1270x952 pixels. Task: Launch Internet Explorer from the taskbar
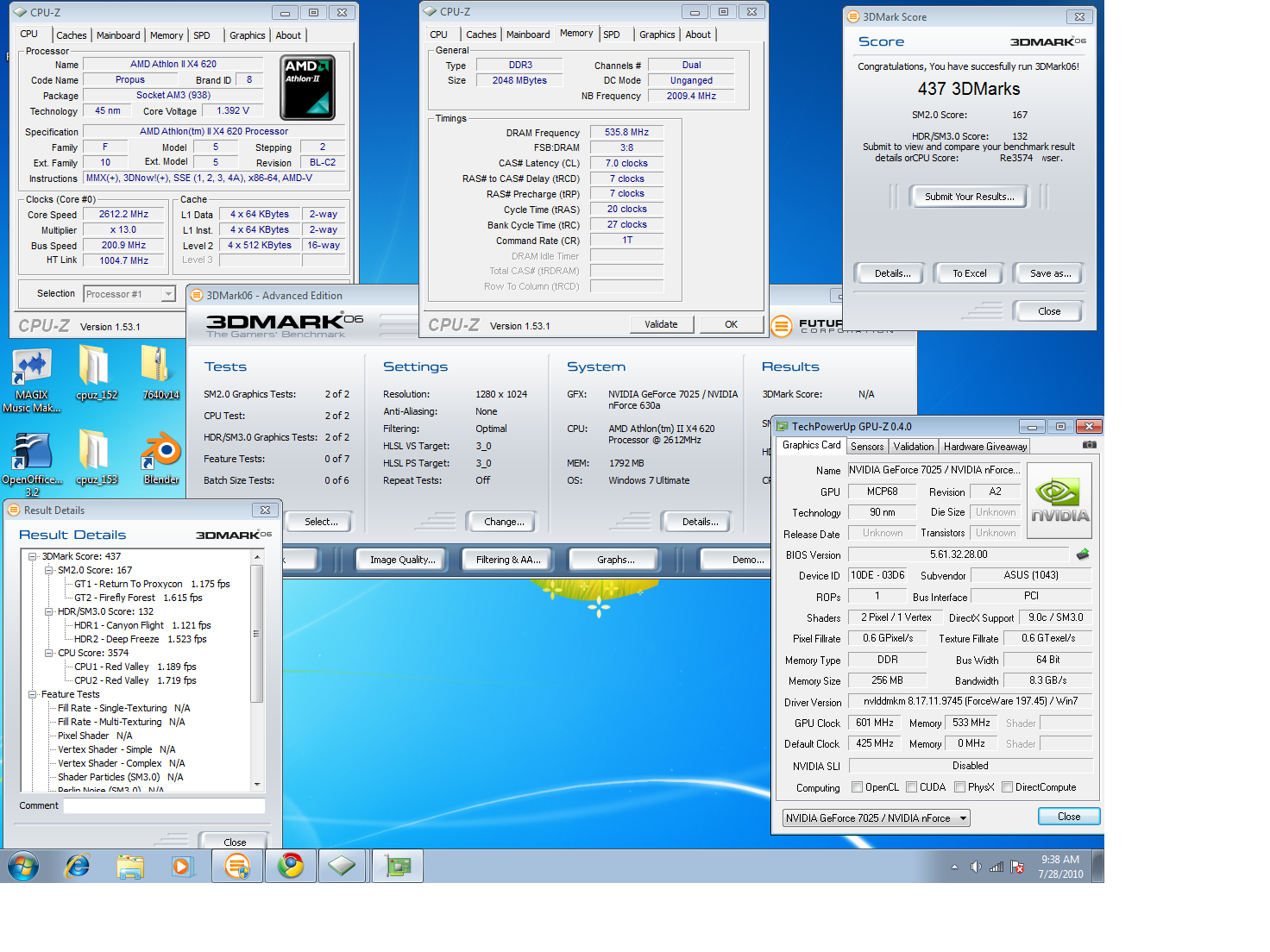click(78, 866)
